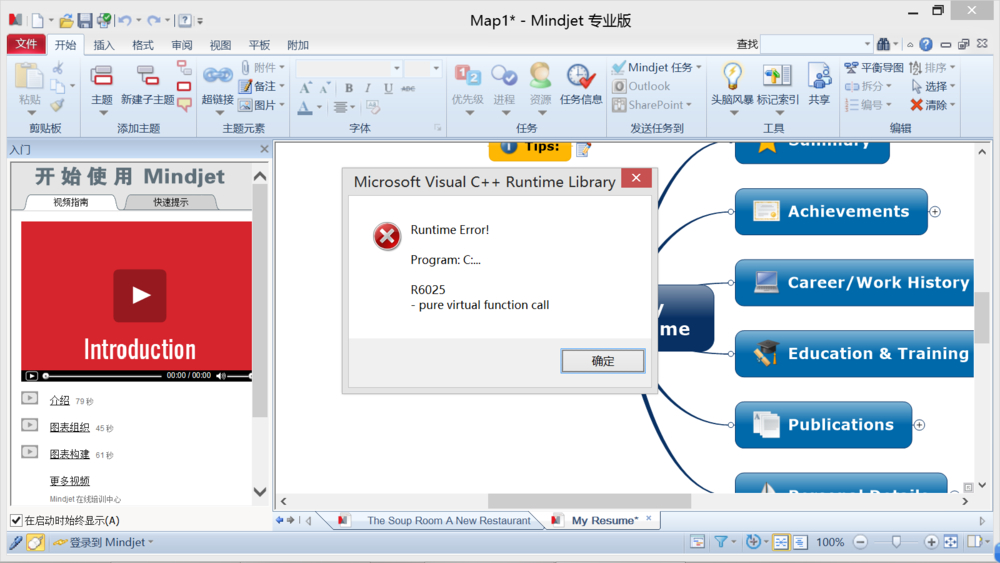The image size is (1000, 563).
Task: Click the help question mark icon
Action: click(926, 44)
